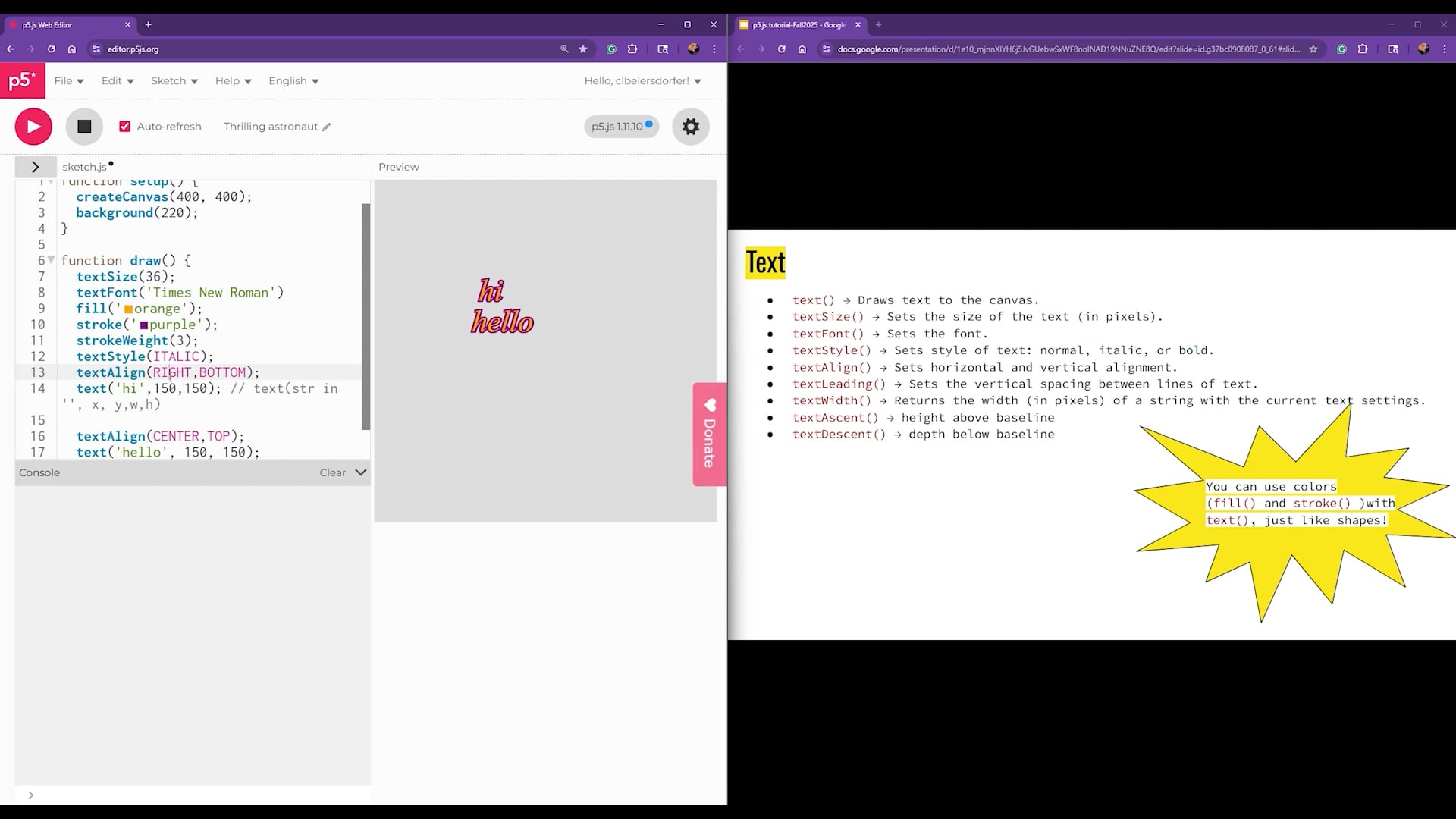Open Grammarly extension icon in editor browser
The height and width of the screenshot is (819, 1456).
tap(611, 49)
